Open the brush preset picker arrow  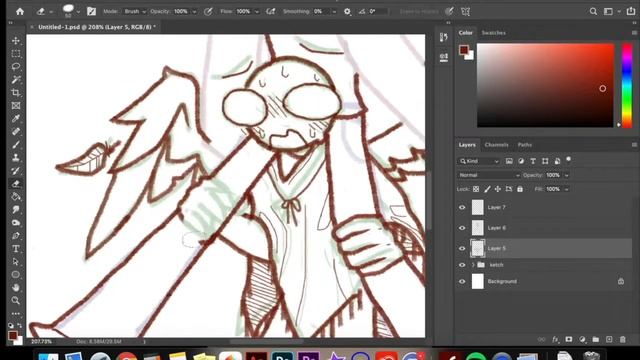pyautogui.click(x=78, y=12)
